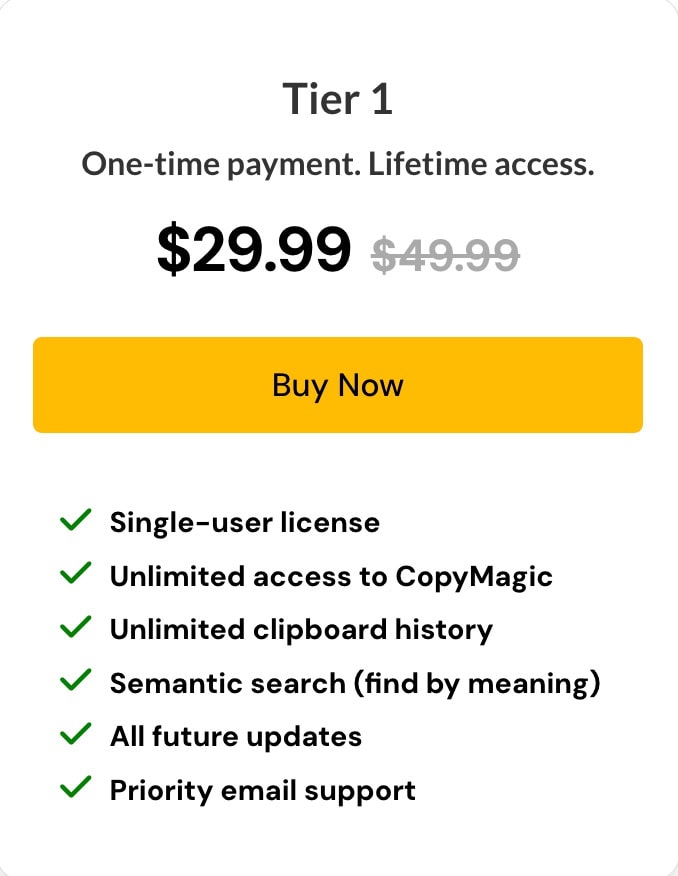Click the checkmark next to Unlimited access to CopyMagic
Image resolution: width=678 pixels, height=876 pixels.
(x=76, y=575)
